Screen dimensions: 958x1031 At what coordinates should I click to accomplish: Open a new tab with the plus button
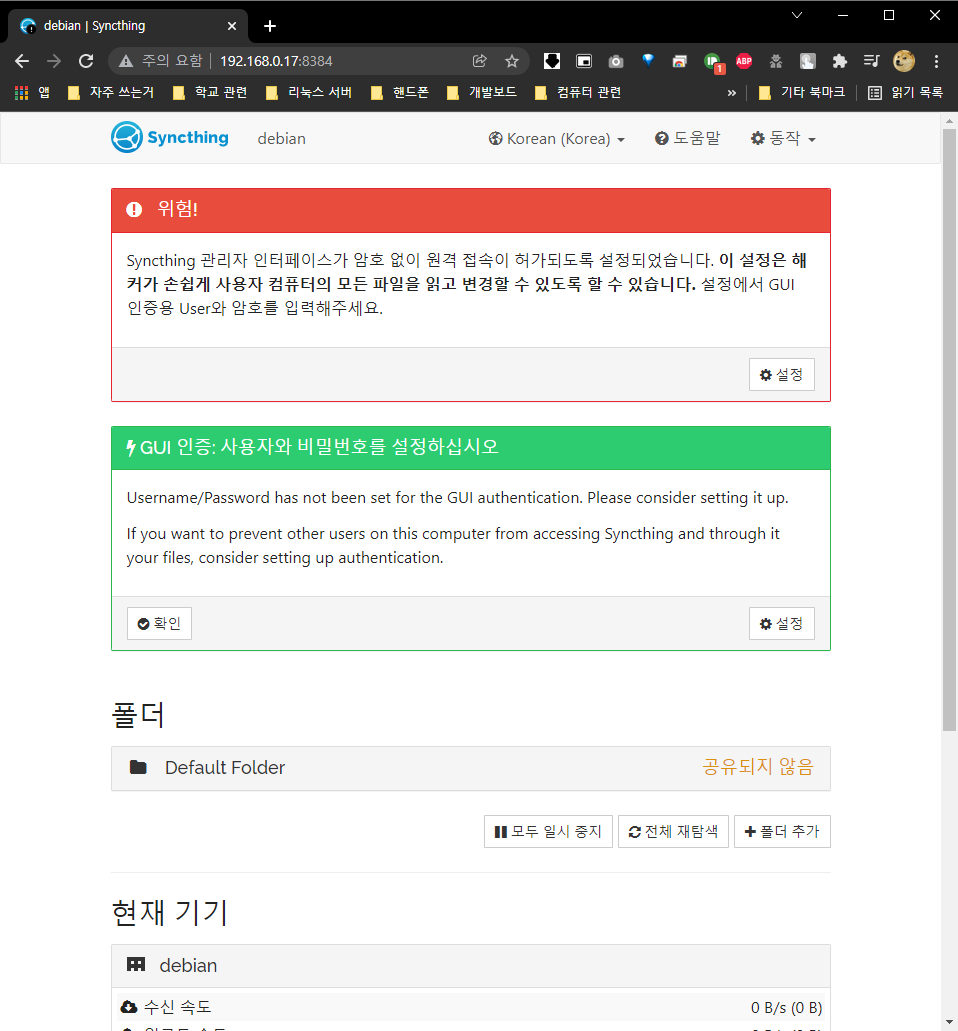pos(270,26)
